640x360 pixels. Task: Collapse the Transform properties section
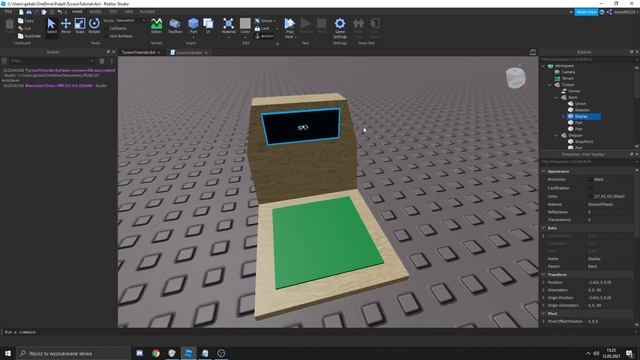click(x=544, y=275)
